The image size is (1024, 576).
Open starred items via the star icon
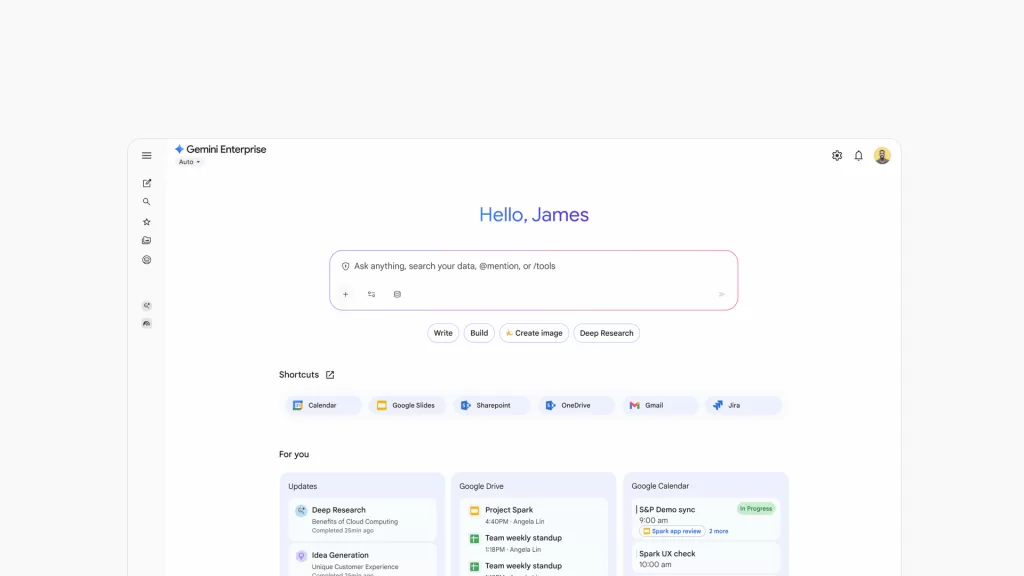tap(147, 222)
